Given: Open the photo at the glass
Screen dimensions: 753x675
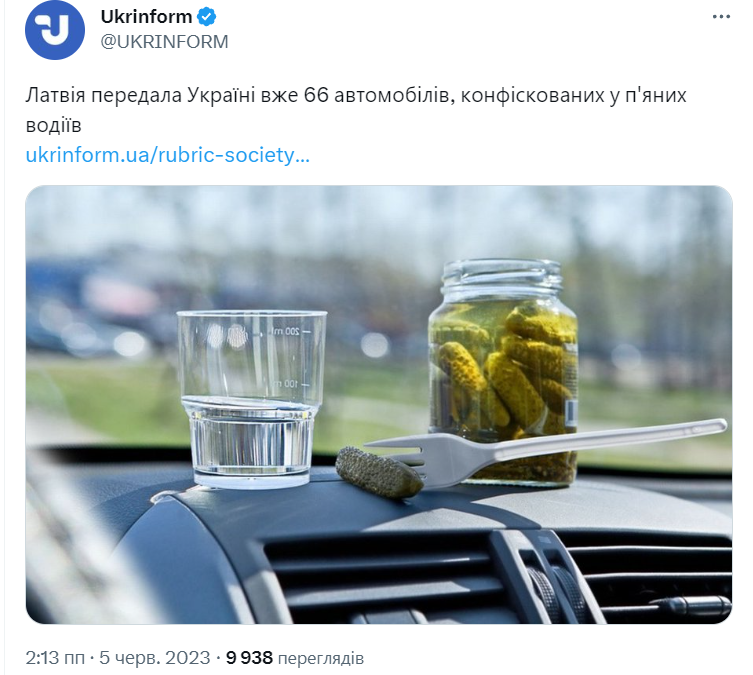Looking at the screenshot, I should pos(252,399).
